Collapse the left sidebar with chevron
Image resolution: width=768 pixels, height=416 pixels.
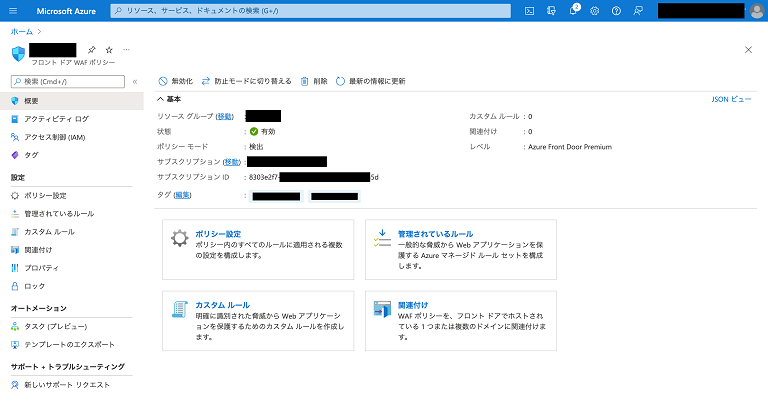(x=135, y=81)
